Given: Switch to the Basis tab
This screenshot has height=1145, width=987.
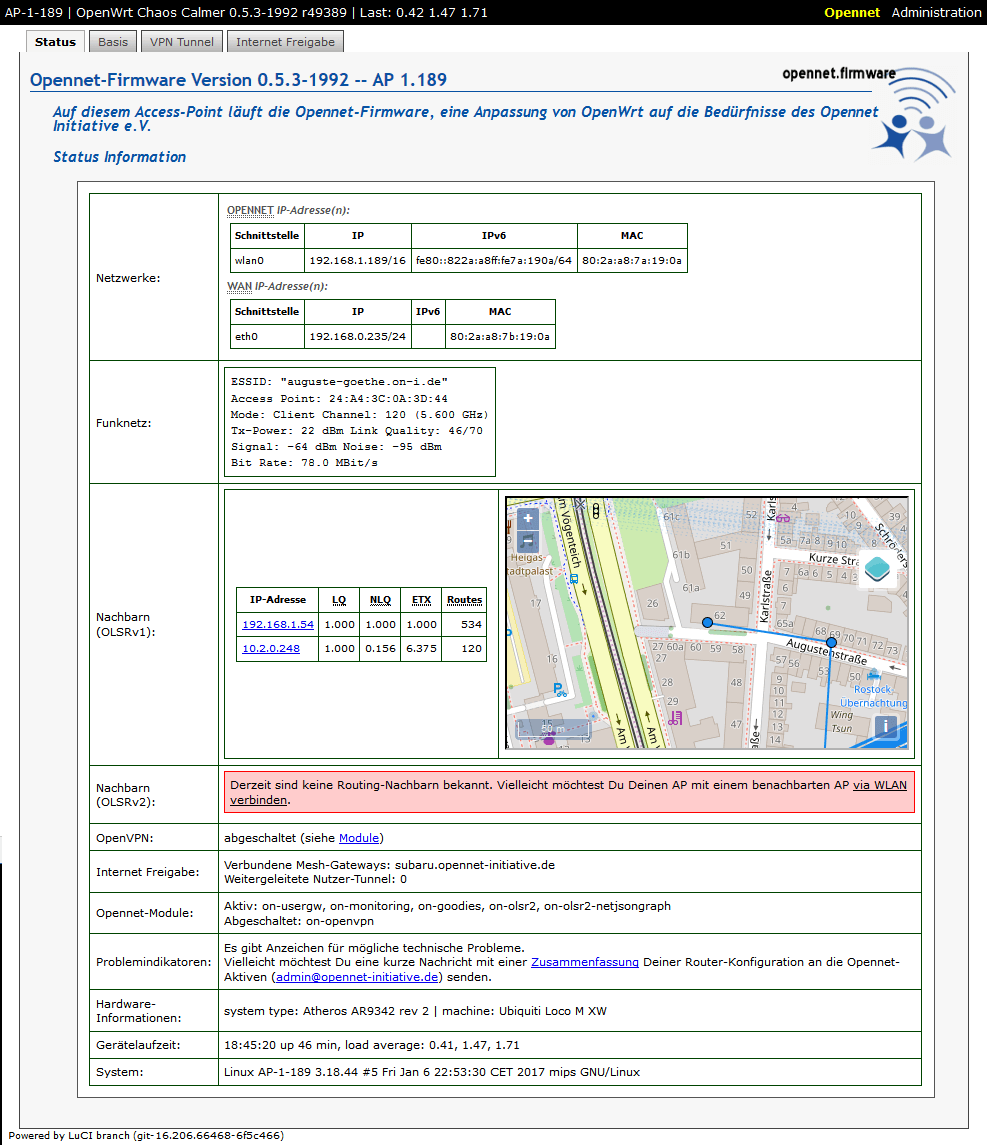Looking at the screenshot, I should point(113,42).
